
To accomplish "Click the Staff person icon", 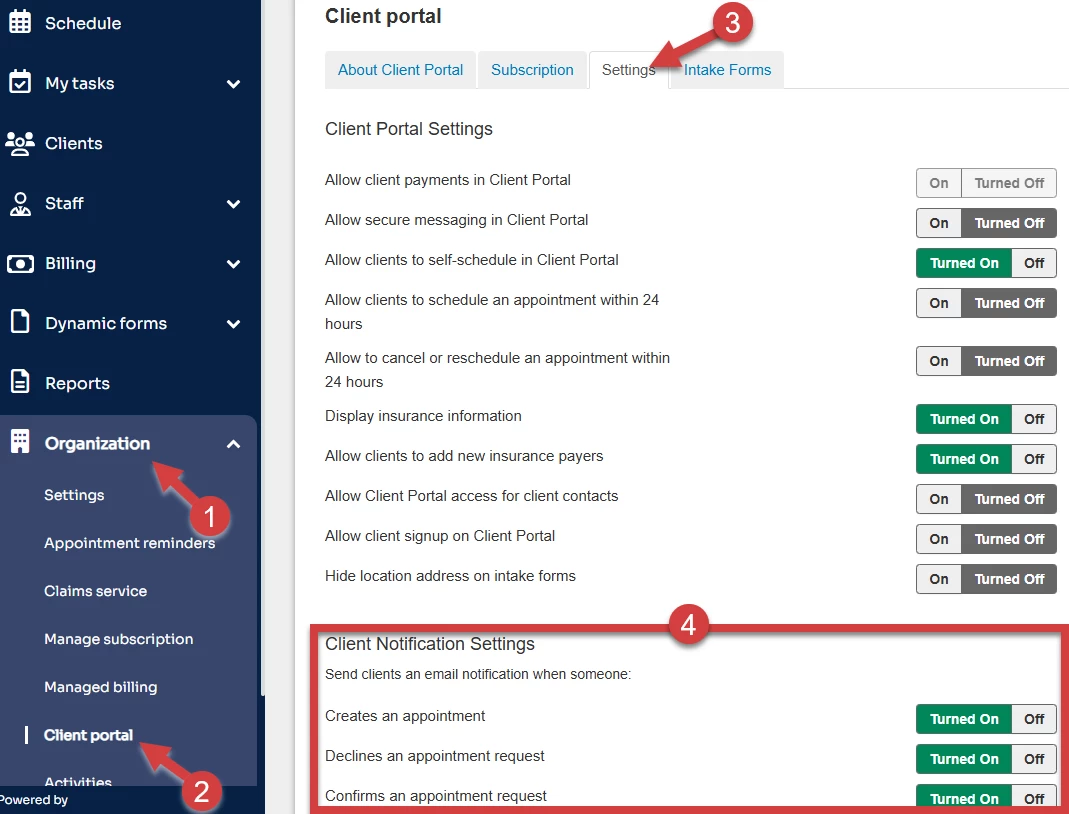I will click(x=20, y=203).
